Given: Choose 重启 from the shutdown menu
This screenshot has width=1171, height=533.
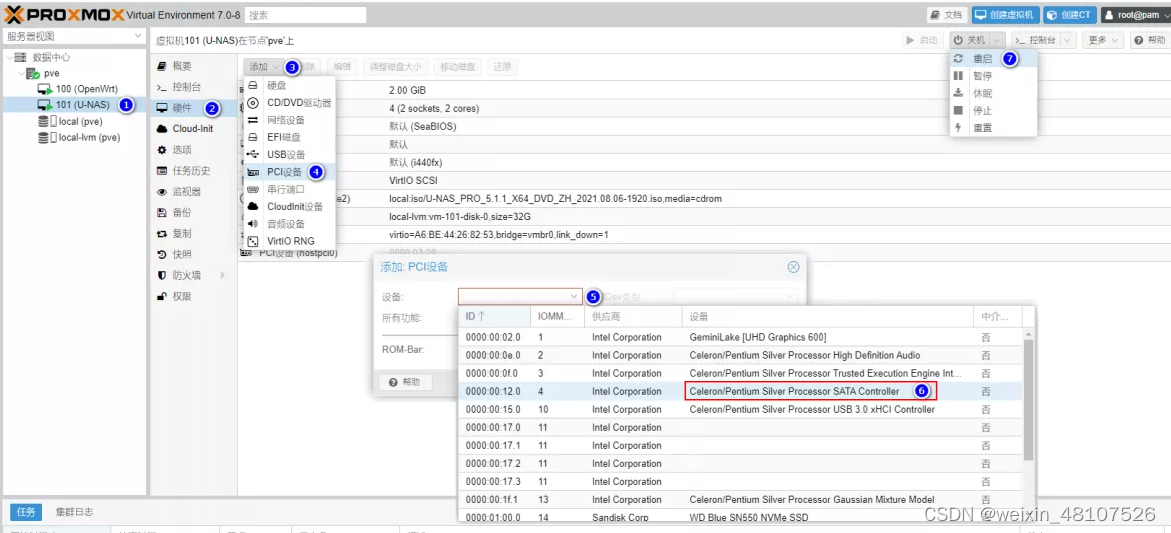Looking at the screenshot, I should click(993, 58).
